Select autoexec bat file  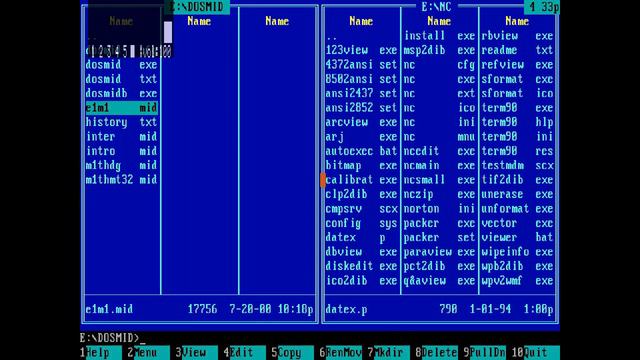click(x=362, y=151)
